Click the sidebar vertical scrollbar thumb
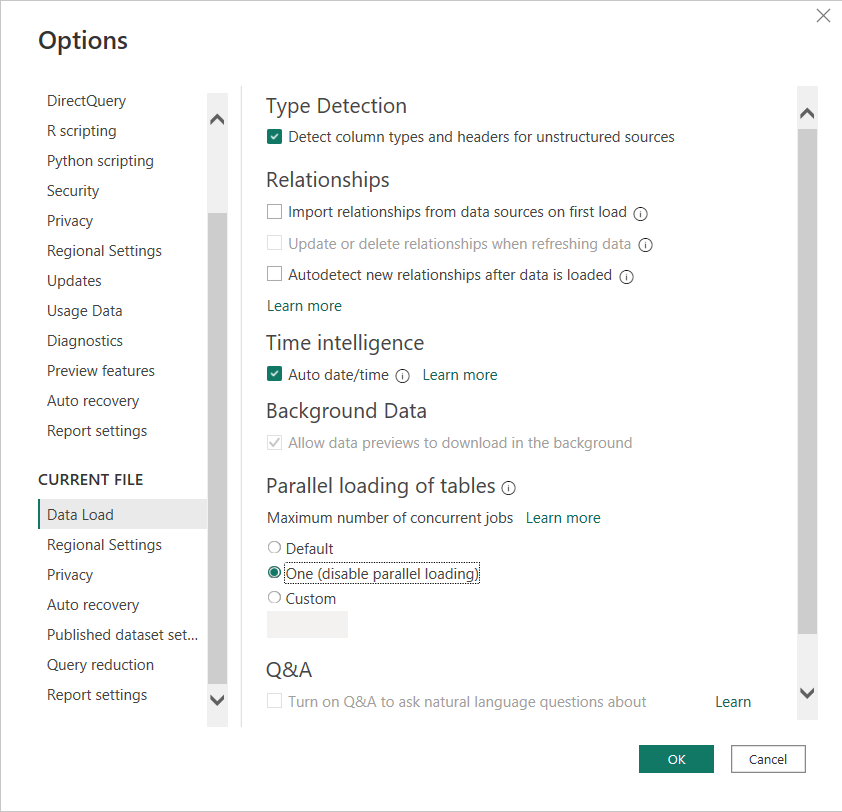 217,448
